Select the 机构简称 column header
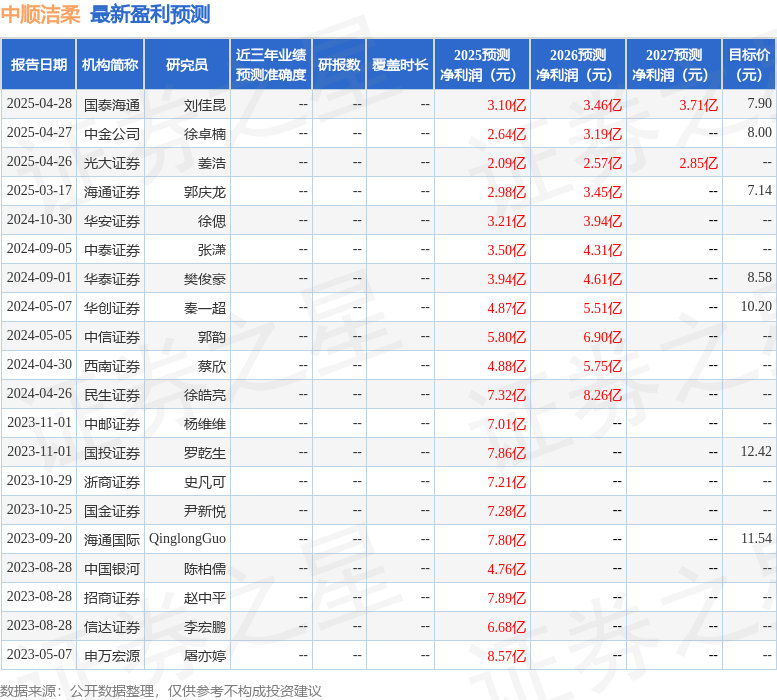This screenshot has width=777, height=700. (x=110, y=64)
